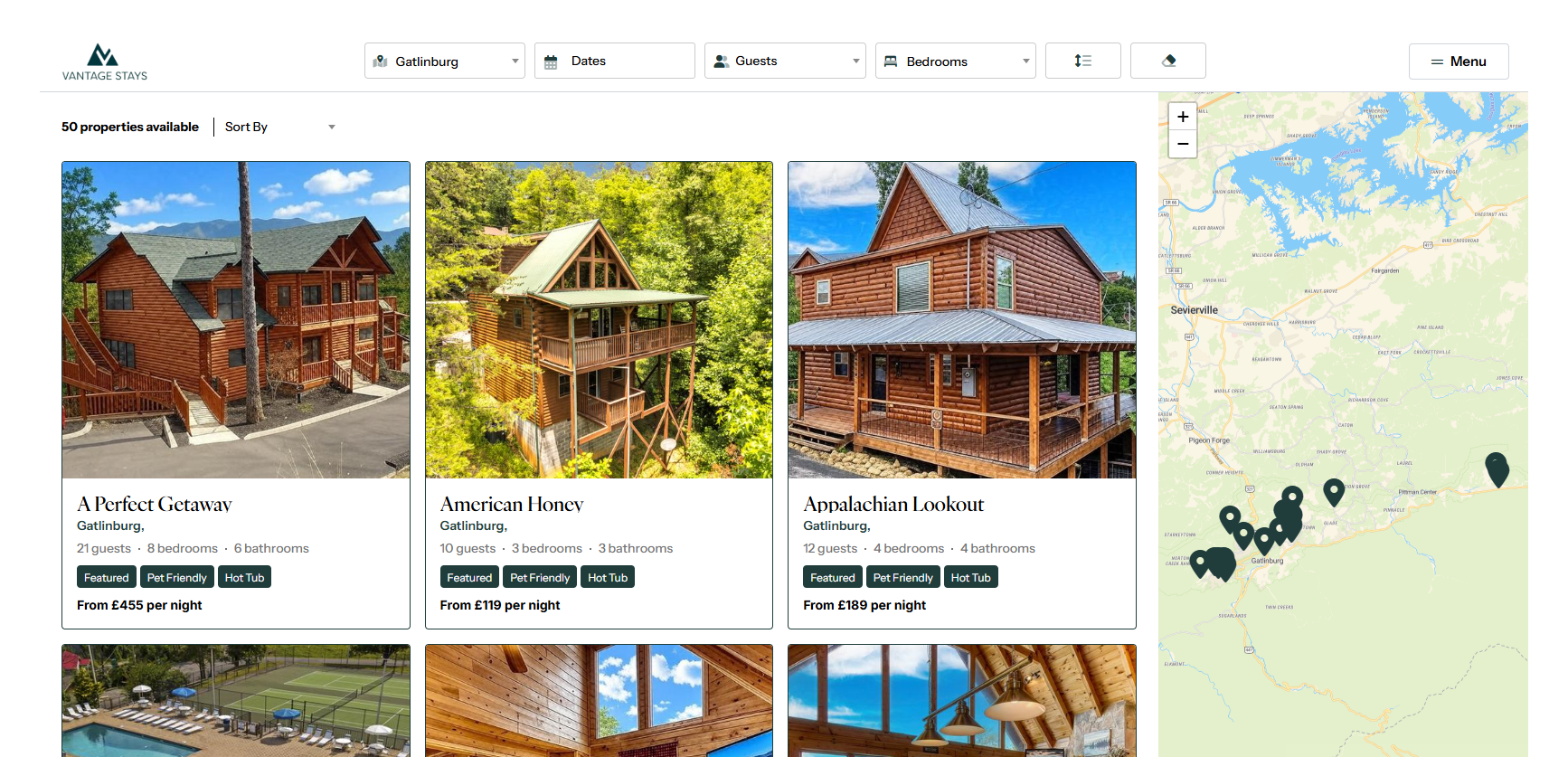Open A Perfect Getaway listing title
1568x757 pixels.
pyautogui.click(x=155, y=505)
